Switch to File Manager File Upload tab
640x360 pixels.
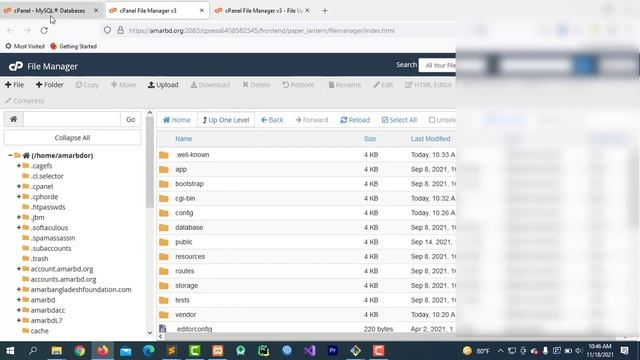pos(263,11)
